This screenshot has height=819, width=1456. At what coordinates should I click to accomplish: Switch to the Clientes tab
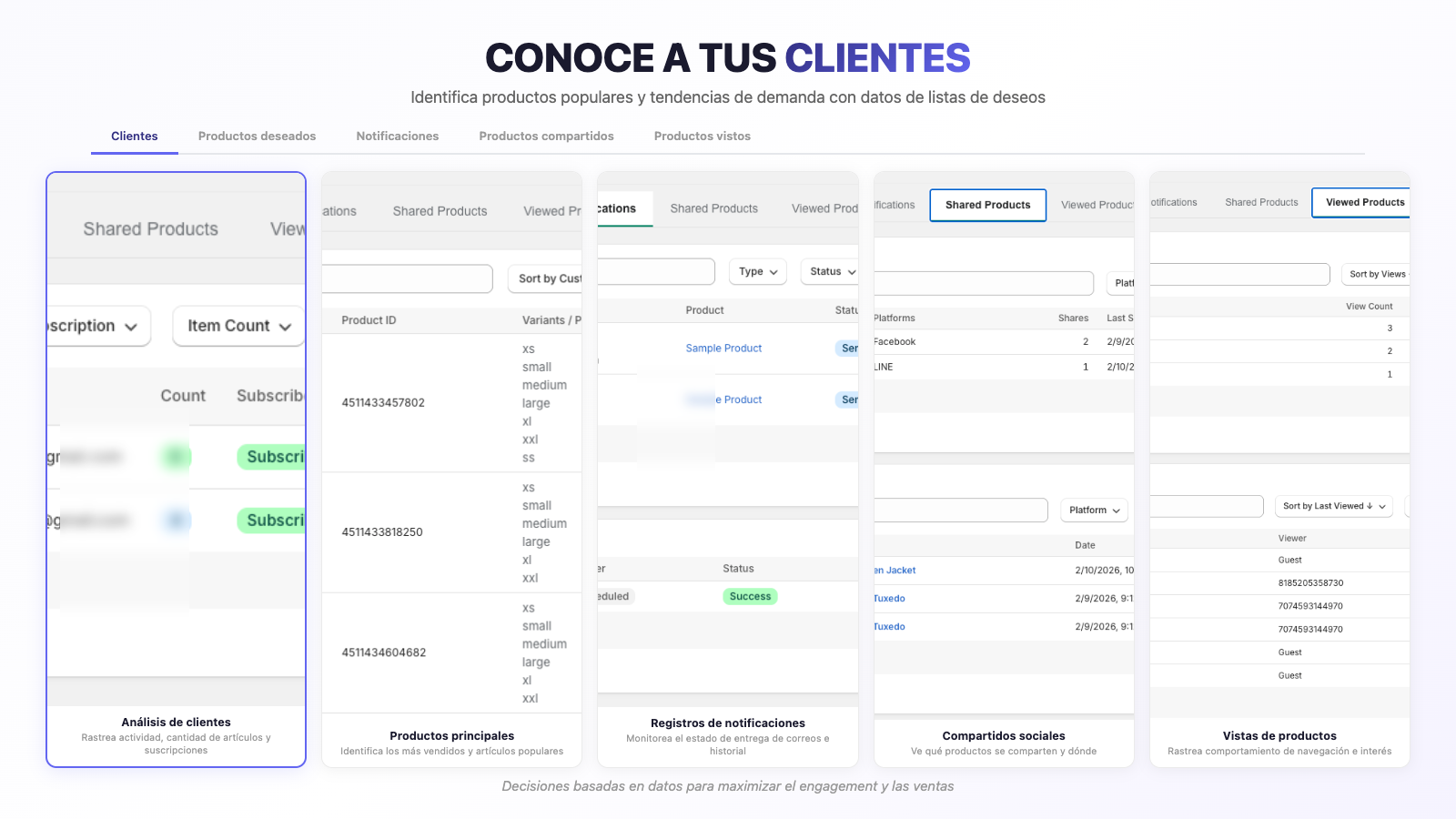[x=135, y=136]
